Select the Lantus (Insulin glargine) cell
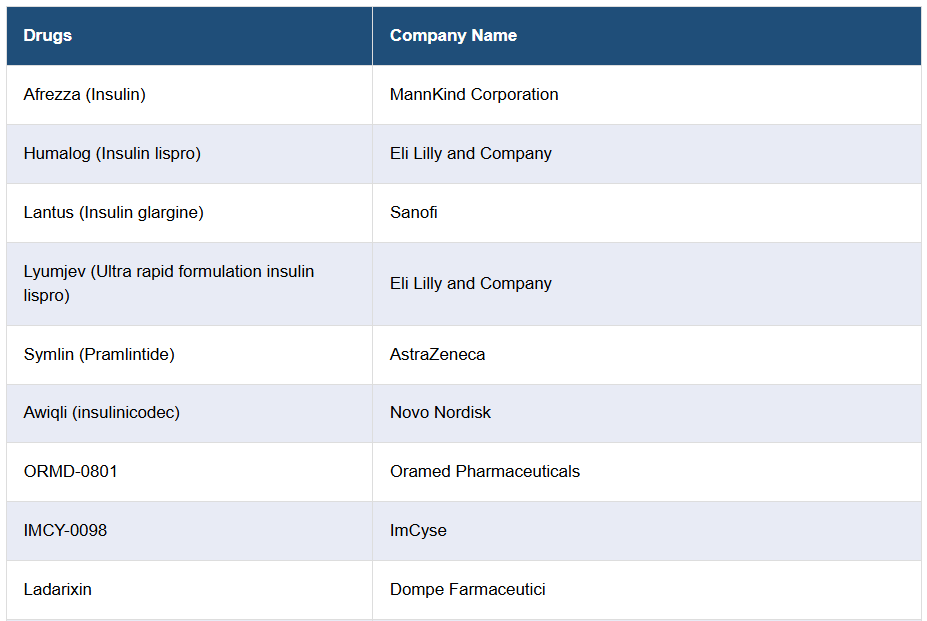Screen dimensions: 927x621 point(114,212)
